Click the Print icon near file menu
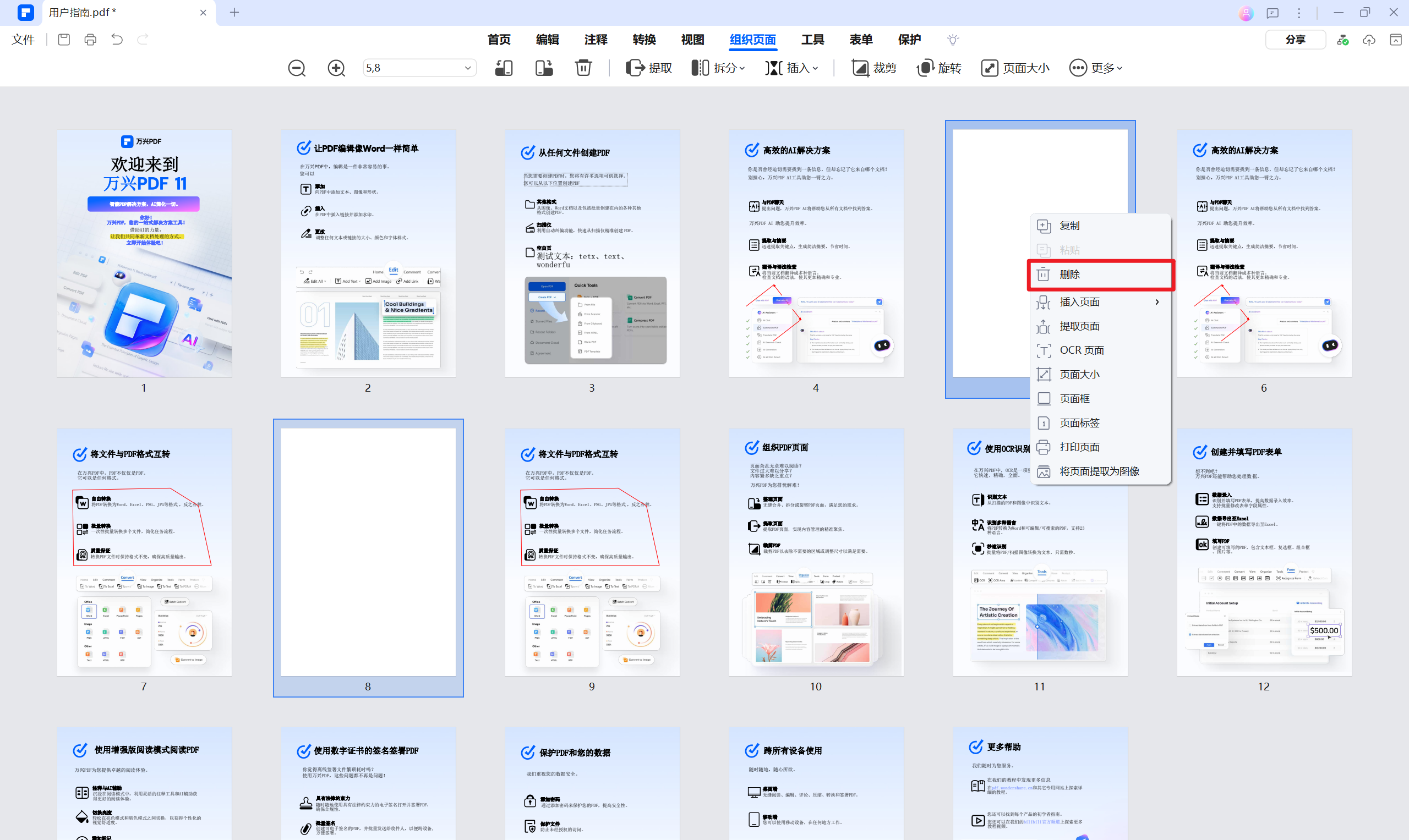The width and height of the screenshot is (1409, 840). click(x=90, y=40)
